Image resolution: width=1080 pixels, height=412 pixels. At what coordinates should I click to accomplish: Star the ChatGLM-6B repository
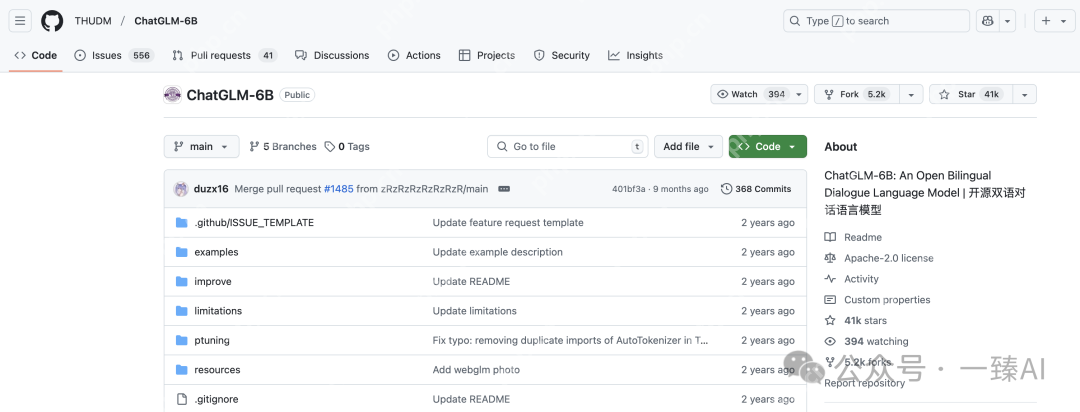[x=966, y=95]
